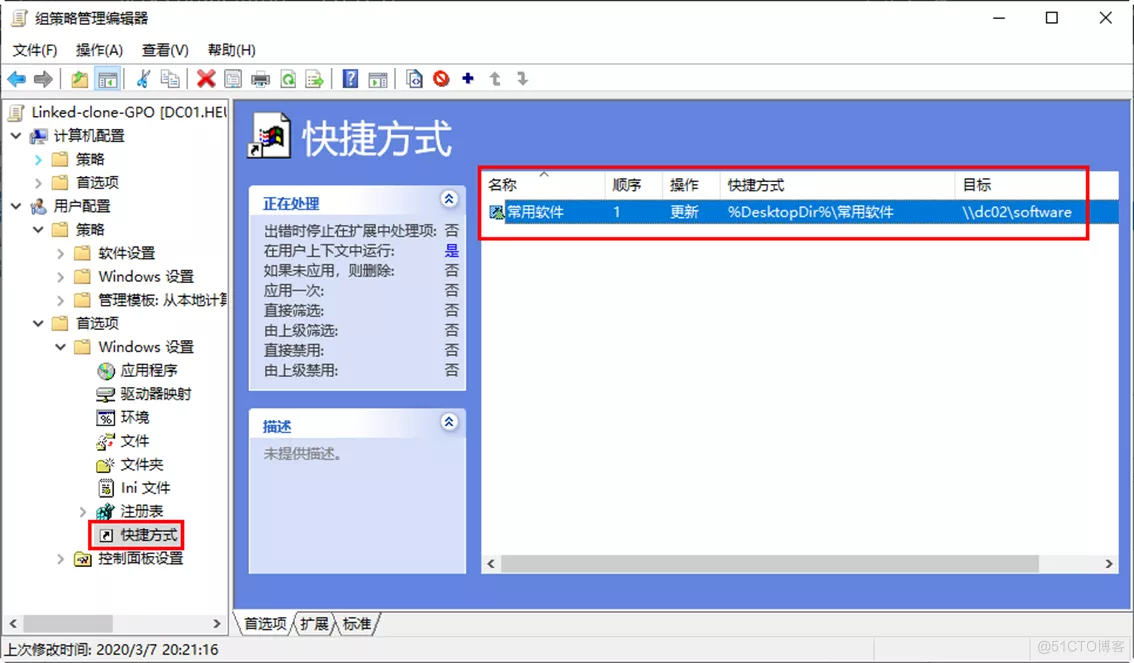Viewport: 1134px width, 663px height.
Task: Open the 查看(V) menu
Action: tap(165, 50)
